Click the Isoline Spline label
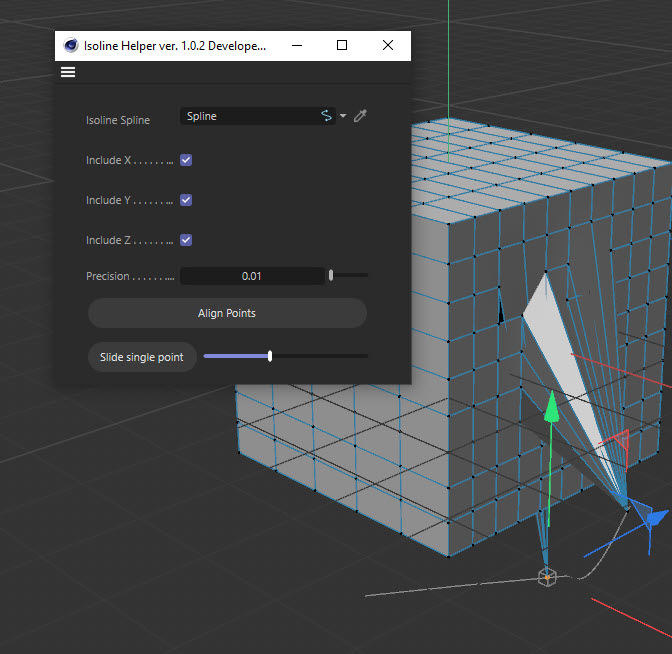This screenshot has height=654, width=672. coord(118,120)
